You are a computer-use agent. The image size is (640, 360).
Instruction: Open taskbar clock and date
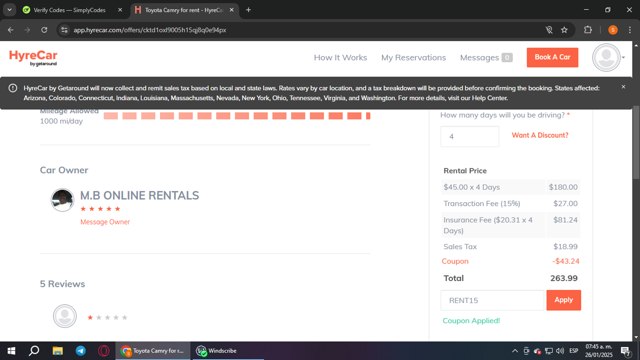tap(599, 351)
